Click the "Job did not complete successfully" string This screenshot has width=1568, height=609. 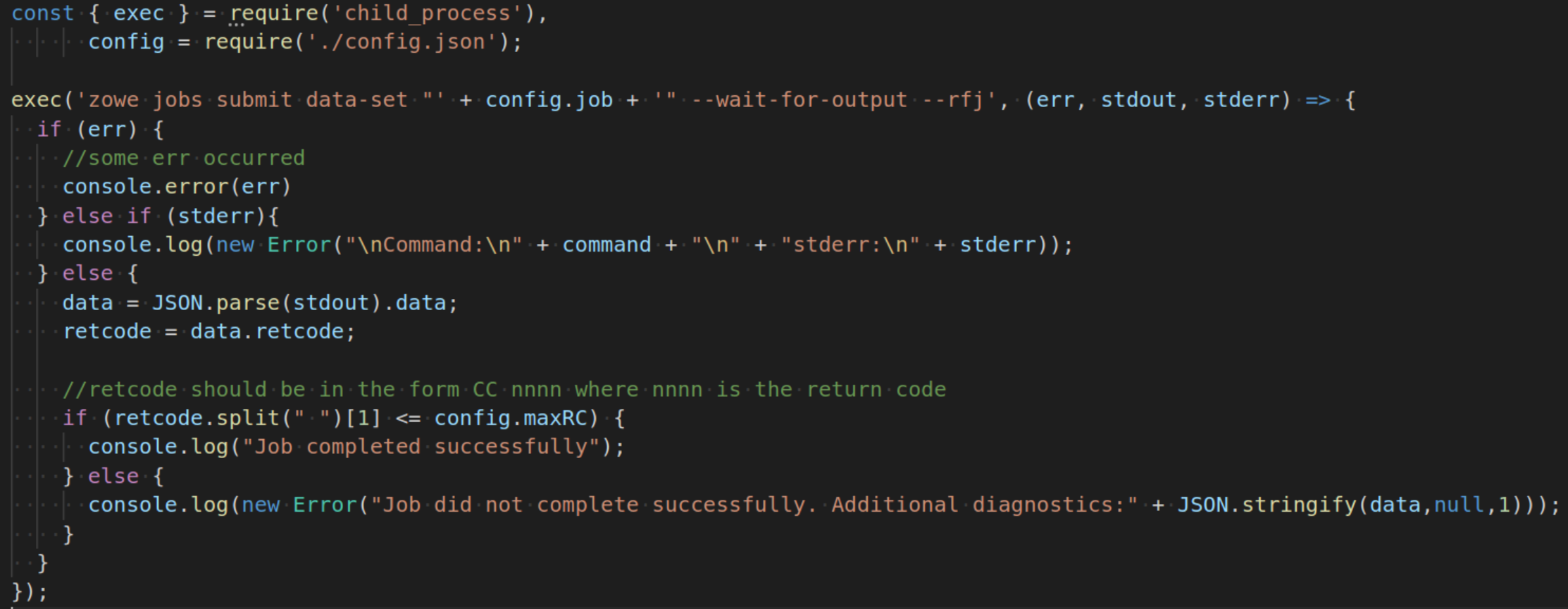pos(754,505)
